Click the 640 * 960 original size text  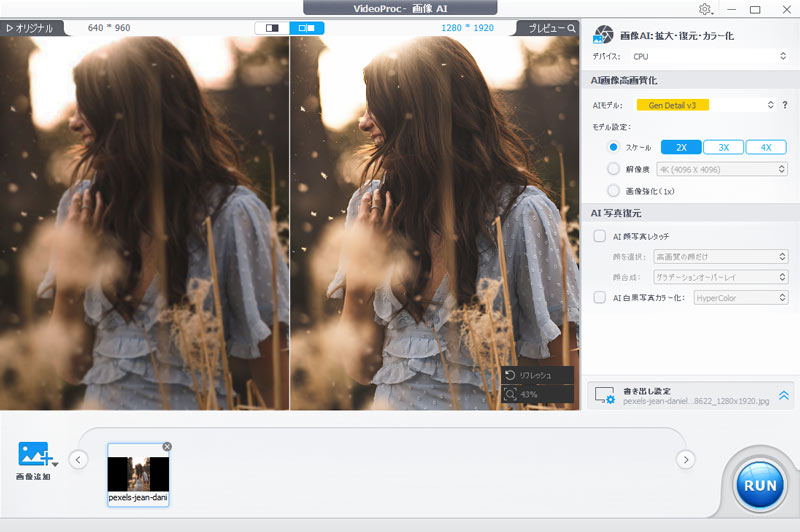[109, 28]
